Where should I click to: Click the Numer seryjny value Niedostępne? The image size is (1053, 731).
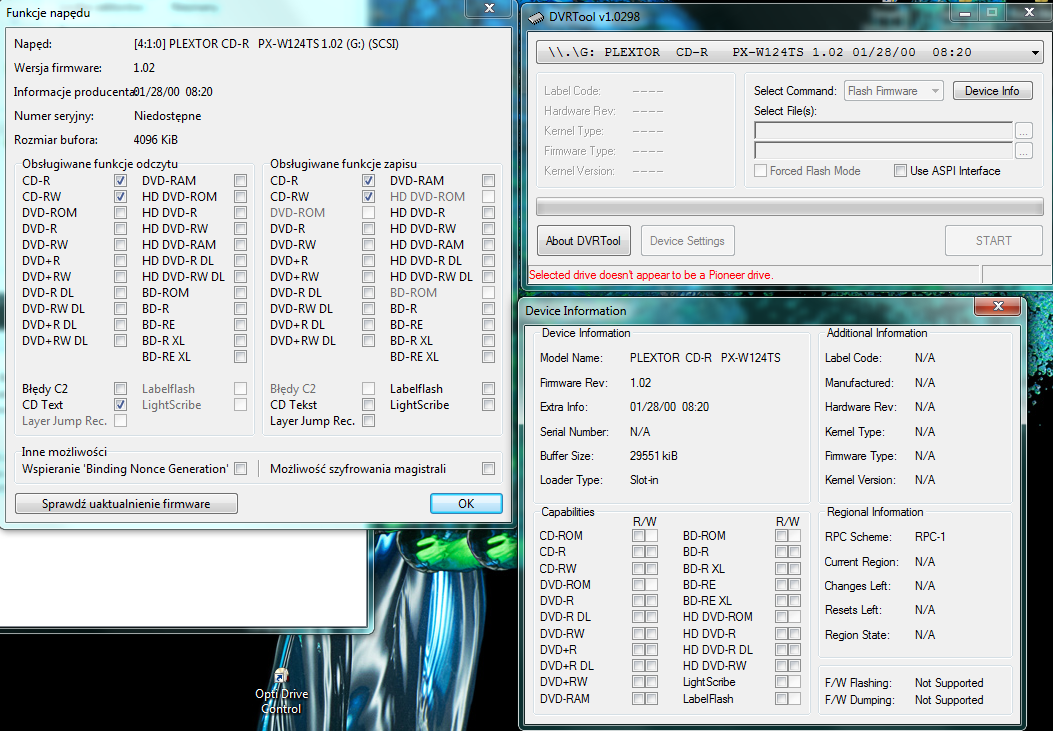pyautogui.click(x=167, y=115)
